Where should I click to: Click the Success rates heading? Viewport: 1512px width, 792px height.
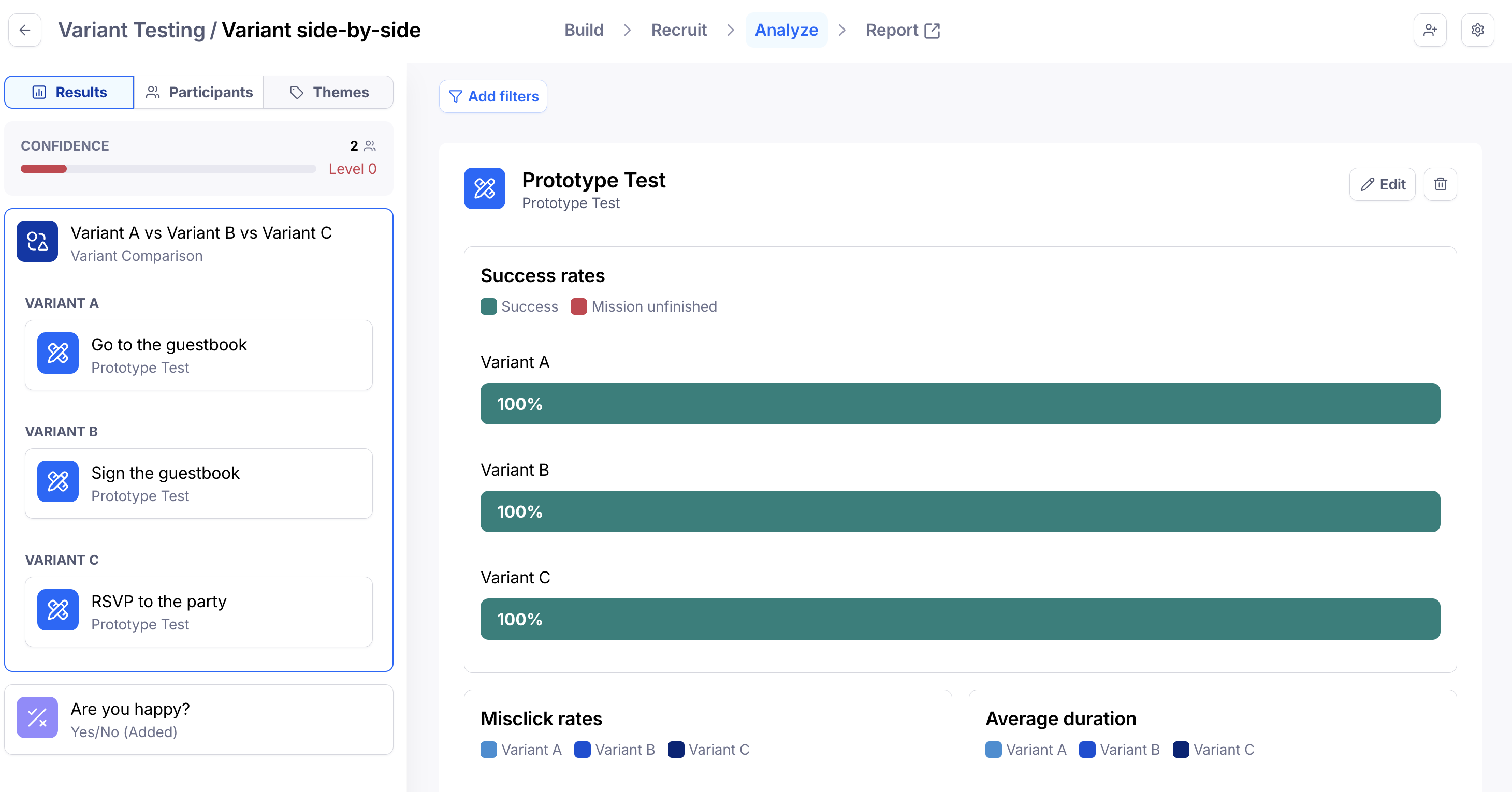pos(542,275)
